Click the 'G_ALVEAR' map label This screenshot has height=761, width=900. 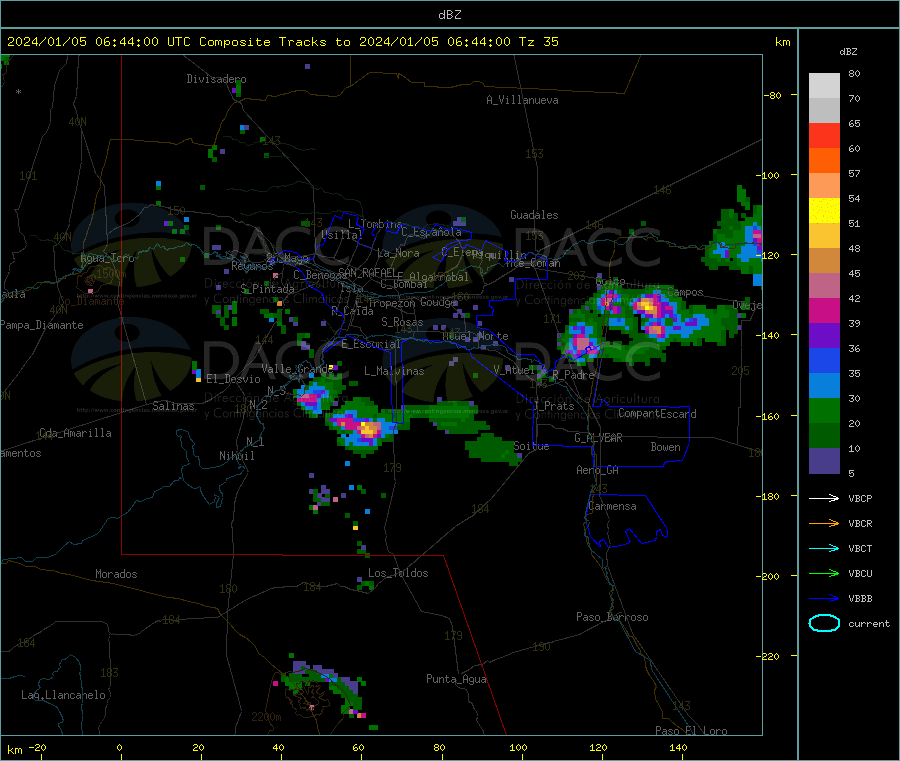(598, 438)
